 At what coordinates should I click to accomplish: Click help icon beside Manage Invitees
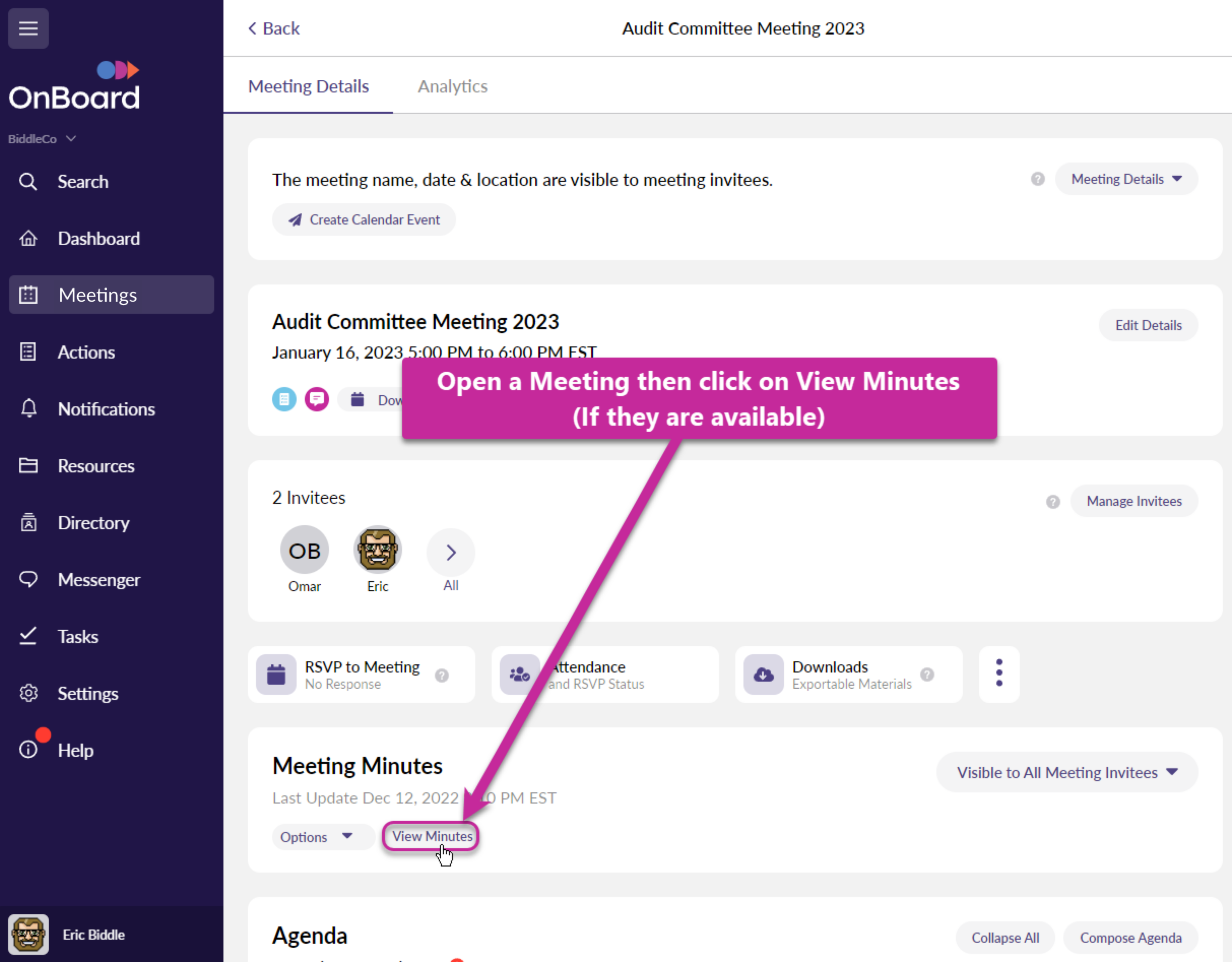point(1052,502)
